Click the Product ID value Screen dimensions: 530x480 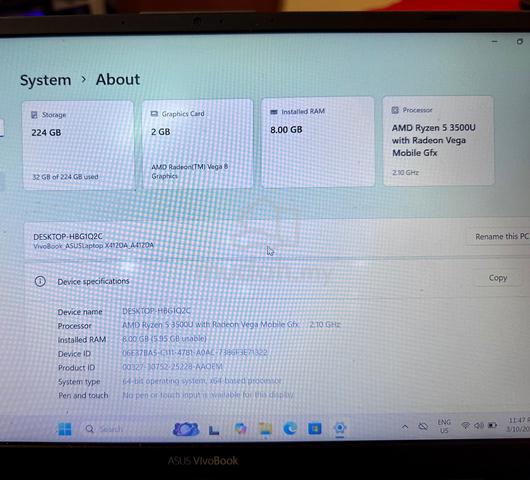tap(172, 366)
